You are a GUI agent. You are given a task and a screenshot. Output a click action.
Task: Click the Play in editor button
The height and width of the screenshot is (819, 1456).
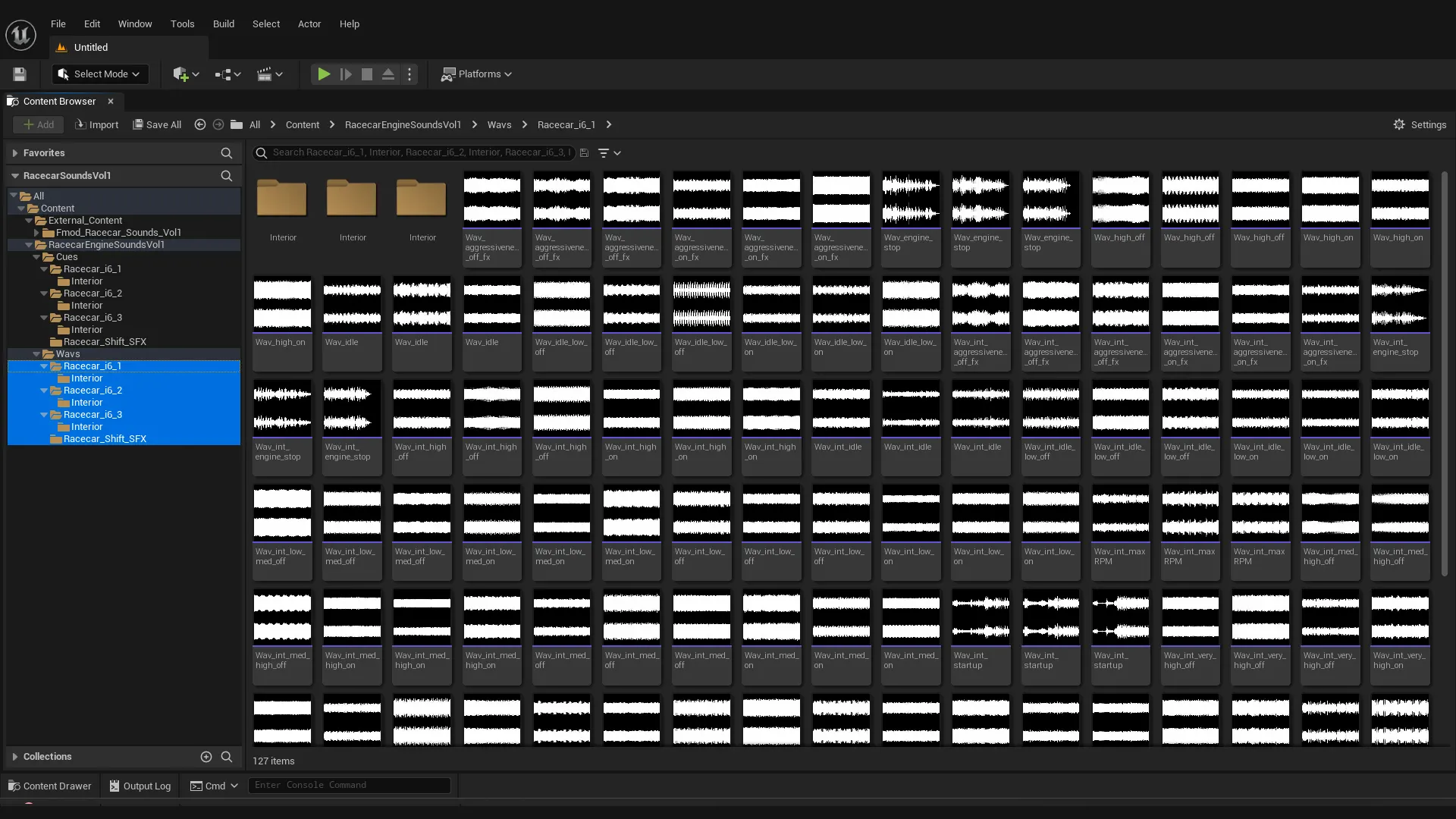(x=324, y=74)
